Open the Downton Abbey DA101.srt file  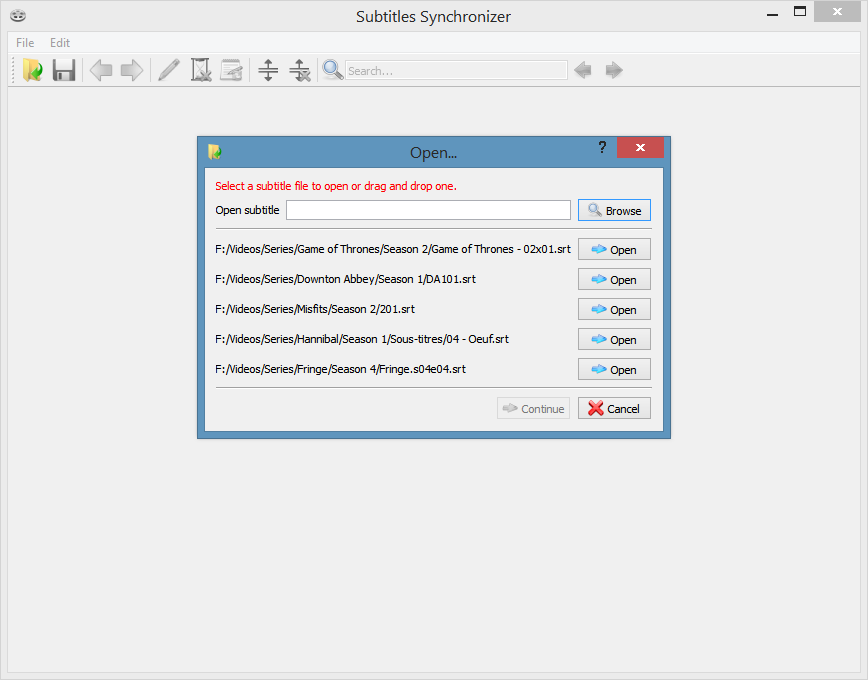[x=614, y=280]
